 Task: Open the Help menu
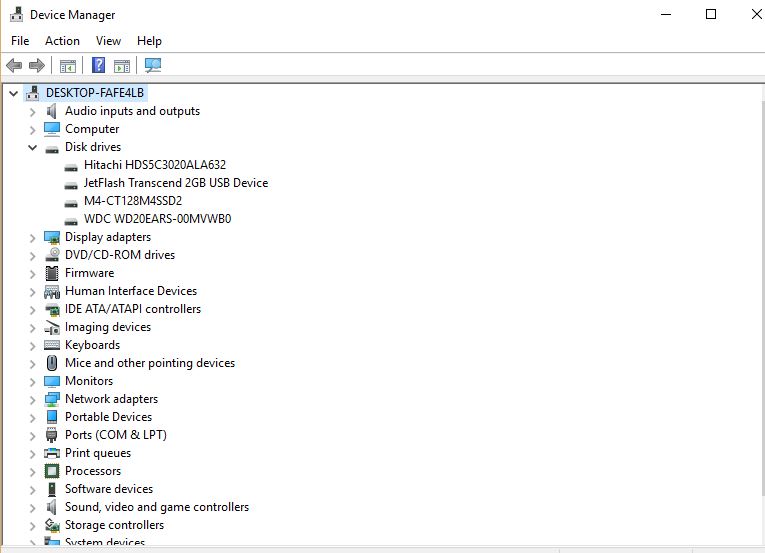pos(149,41)
